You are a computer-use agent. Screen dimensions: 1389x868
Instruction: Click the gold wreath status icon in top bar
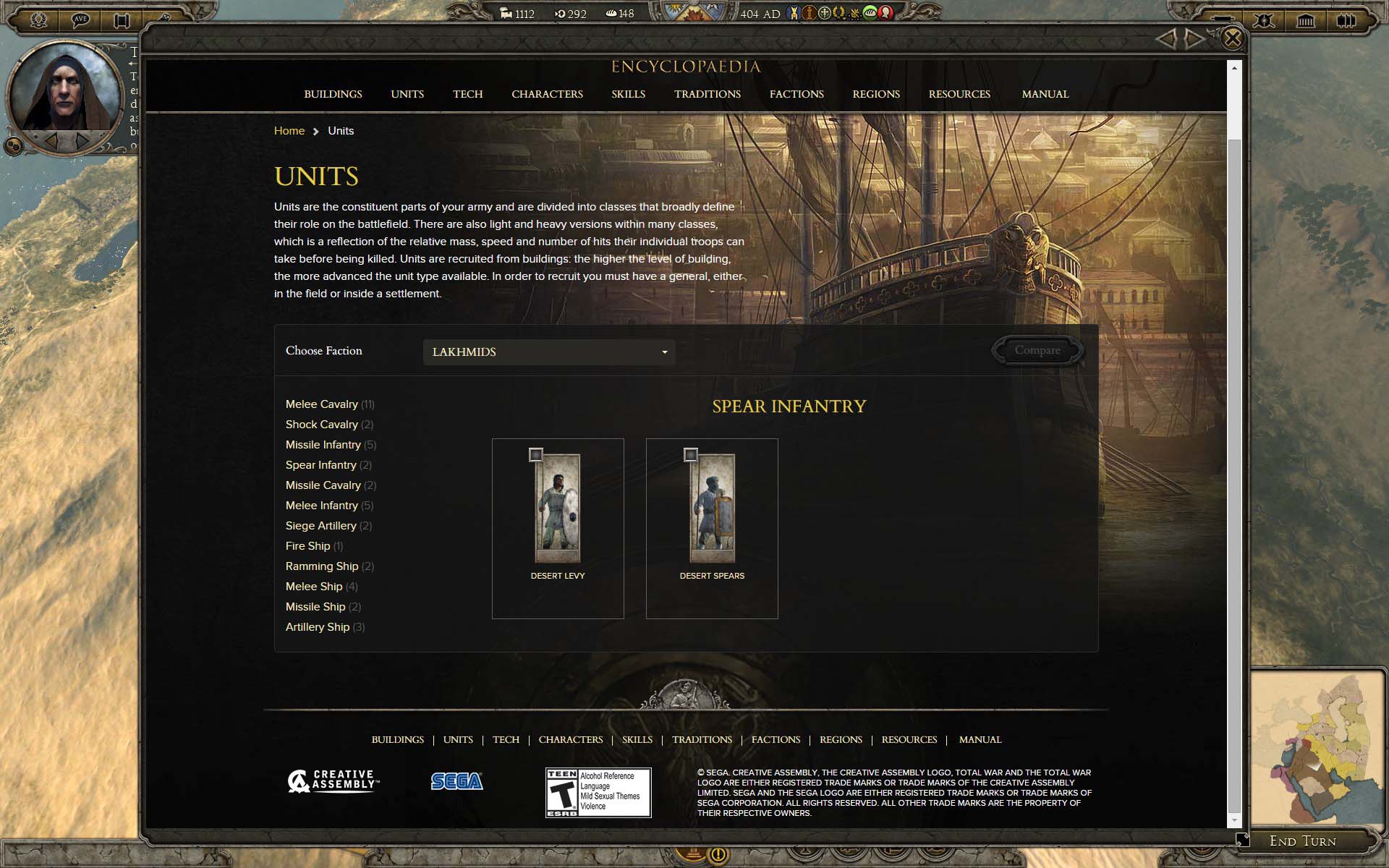pos(840,12)
